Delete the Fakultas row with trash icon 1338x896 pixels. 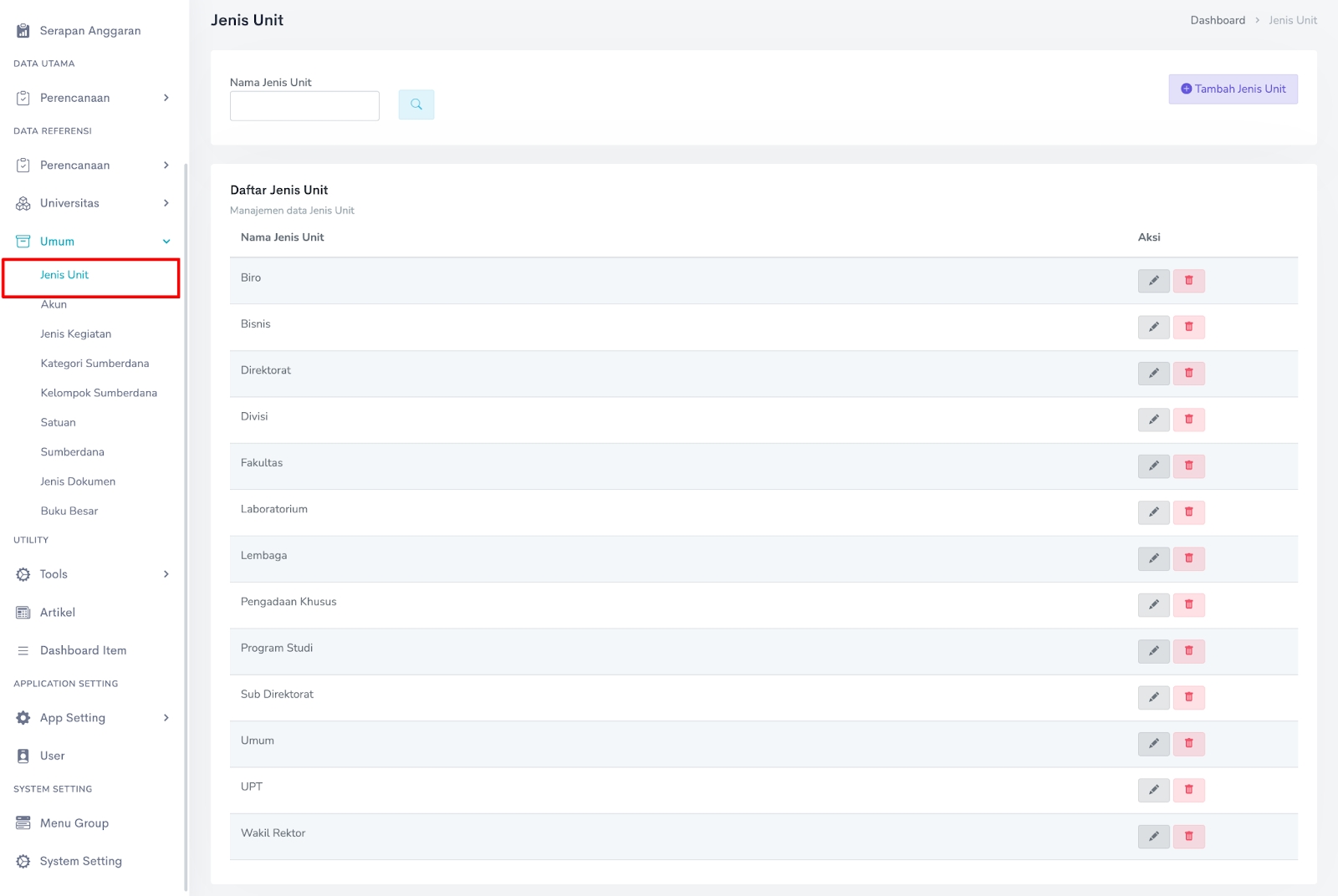(x=1188, y=466)
